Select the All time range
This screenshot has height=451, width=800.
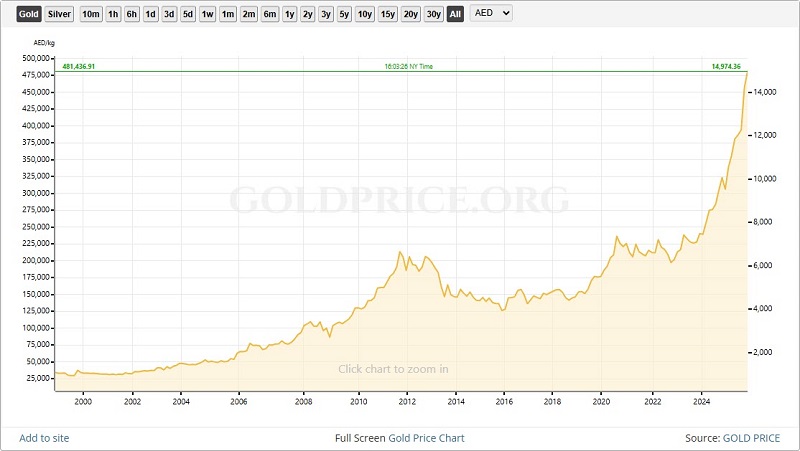click(455, 14)
